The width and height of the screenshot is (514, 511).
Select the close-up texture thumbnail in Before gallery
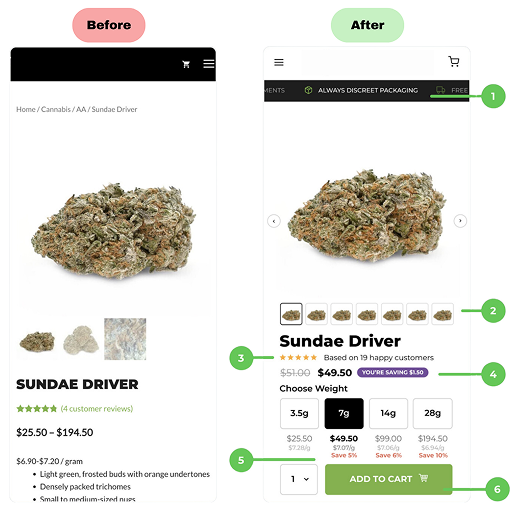click(x=125, y=339)
